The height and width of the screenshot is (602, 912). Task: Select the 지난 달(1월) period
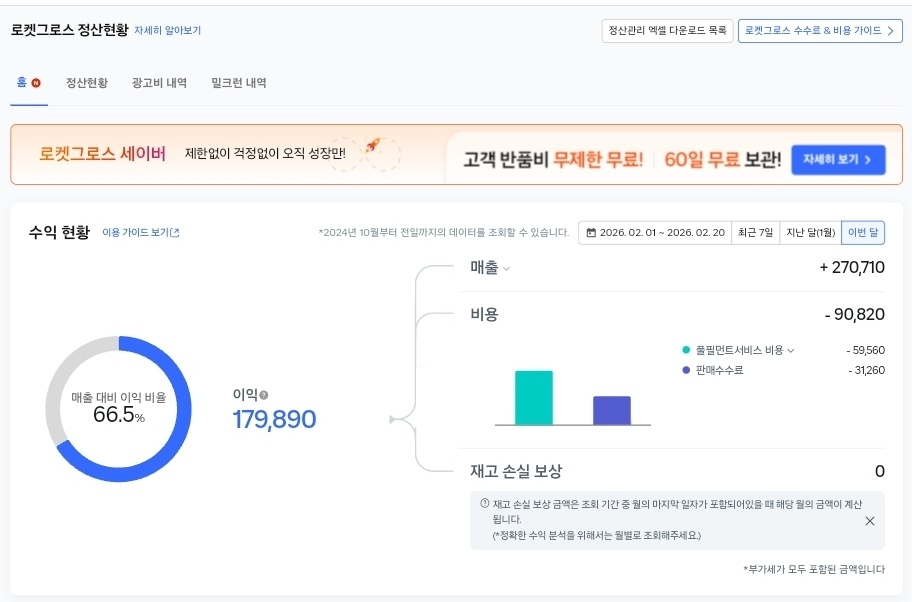click(810, 233)
